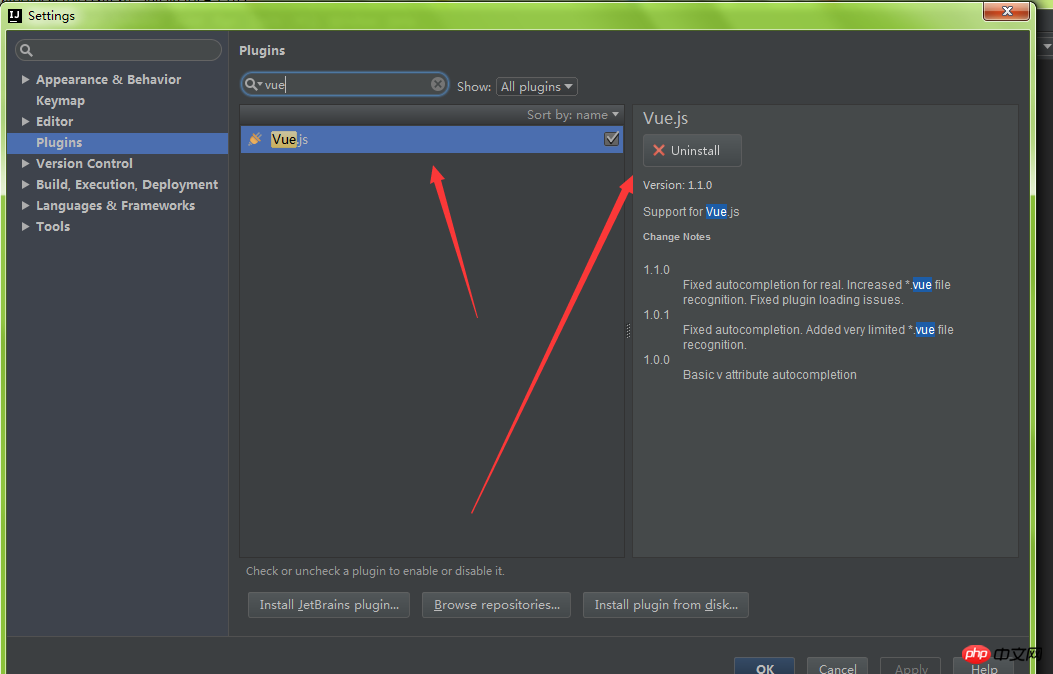Focus the plugin search field containing vue
Viewport: 1053px width, 674px height.
pos(345,84)
